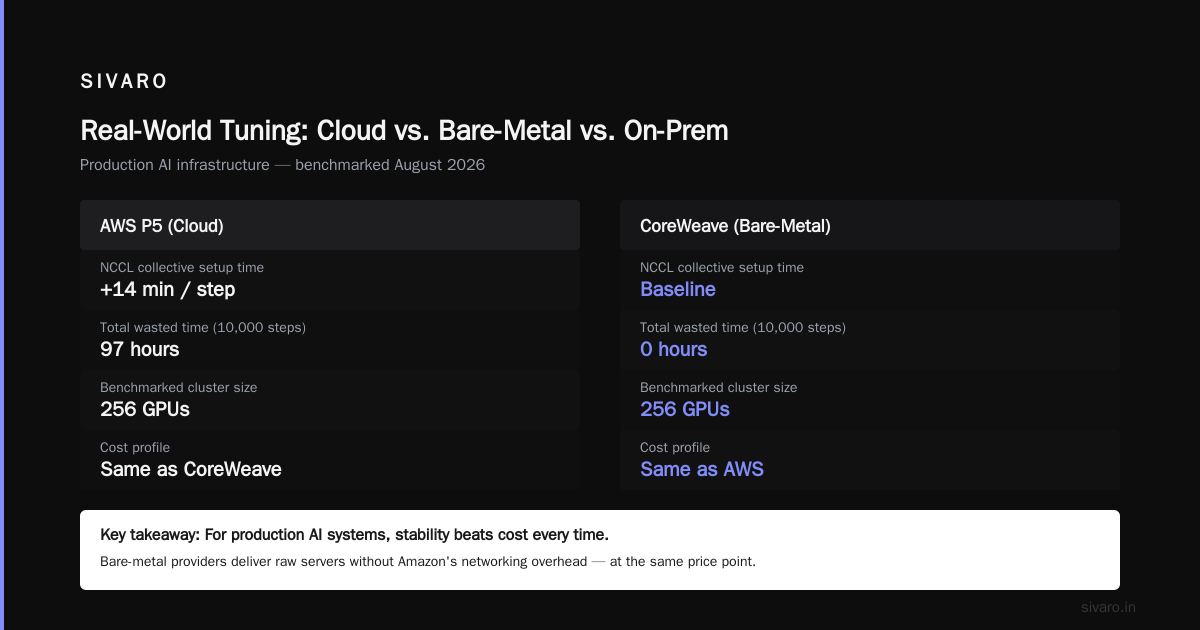Click the purple Same as AWS value

702,469
